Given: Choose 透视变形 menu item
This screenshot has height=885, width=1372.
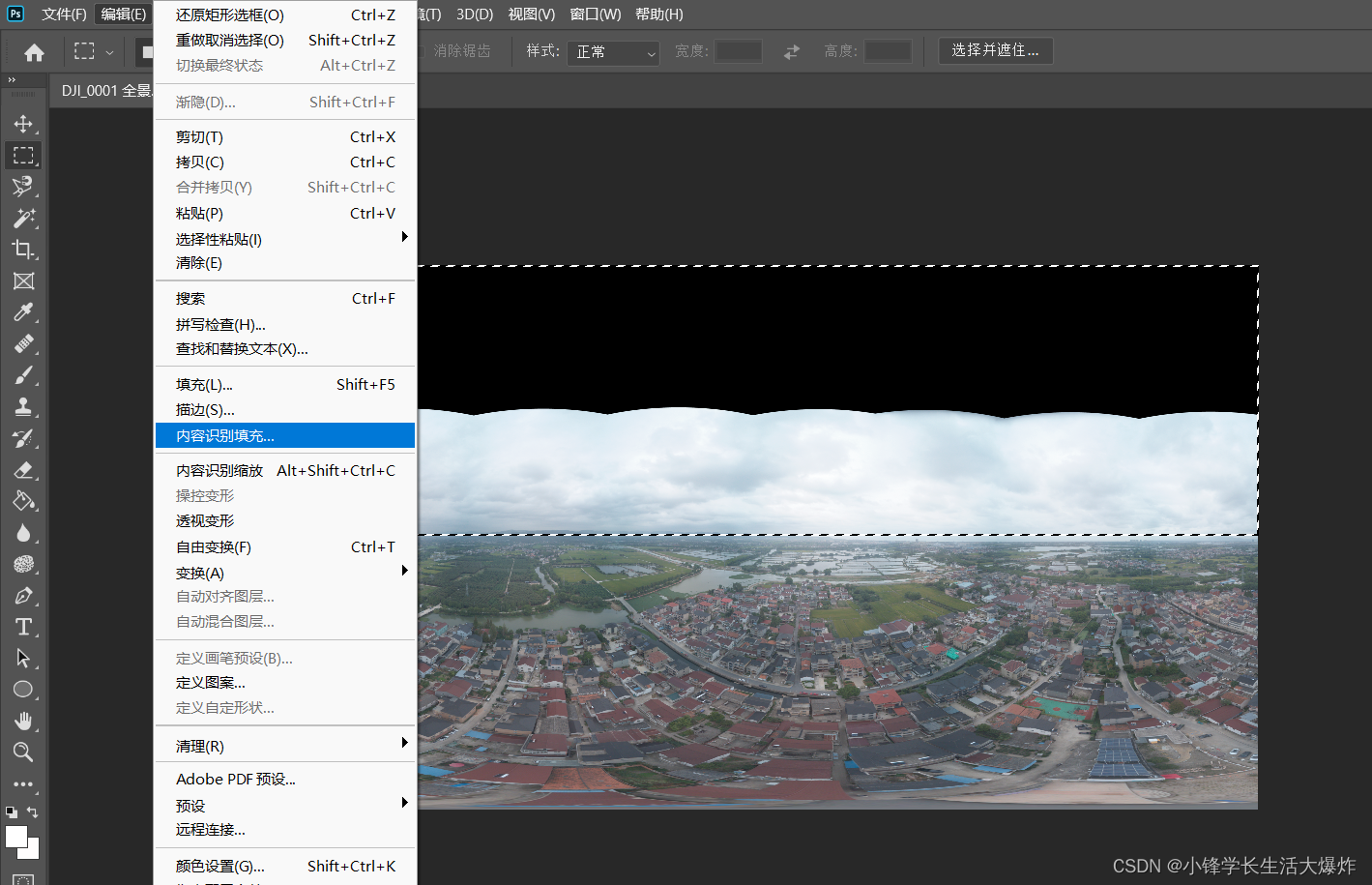Looking at the screenshot, I should coord(285,521).
